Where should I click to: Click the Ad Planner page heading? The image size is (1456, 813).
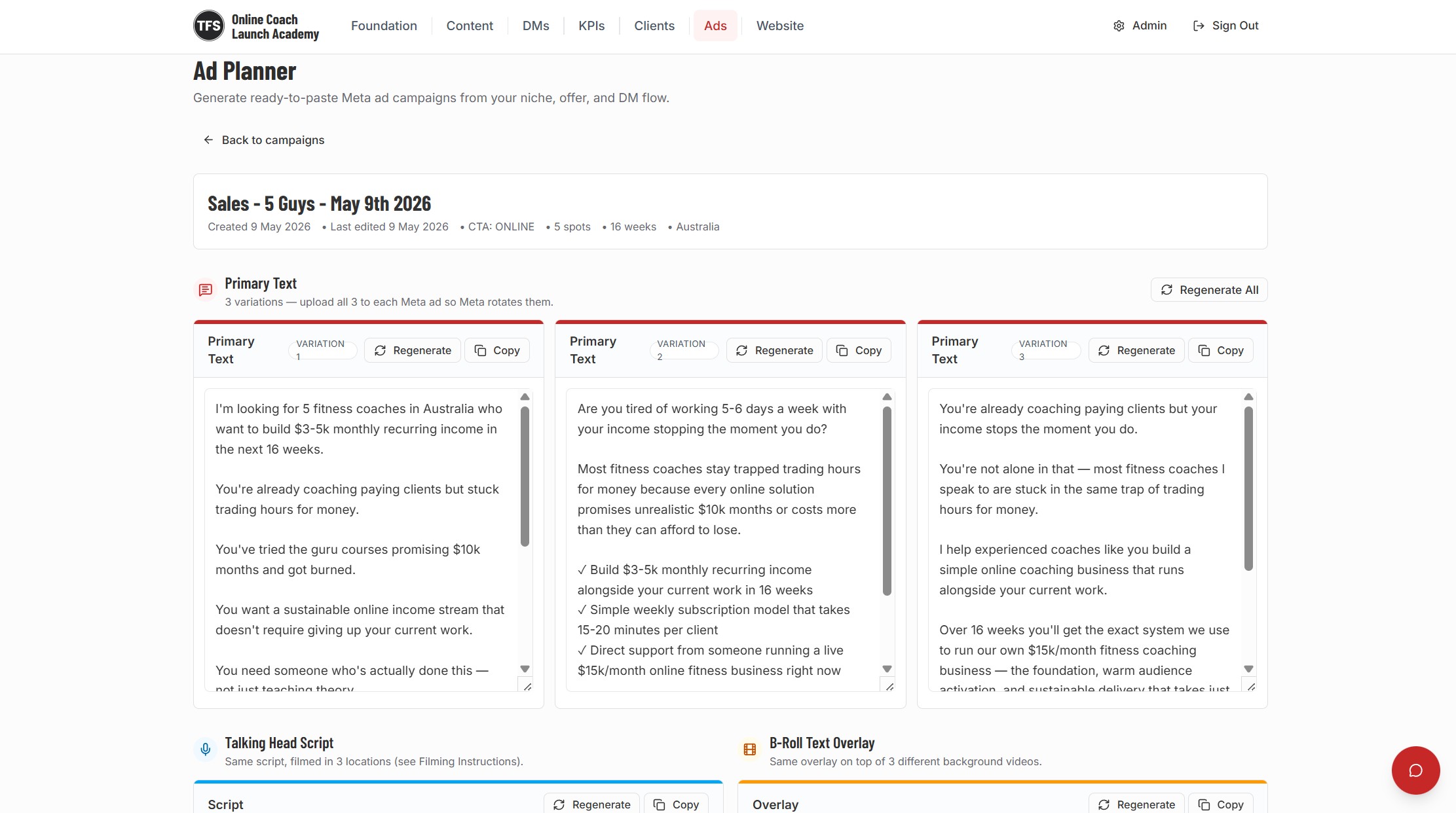(x=244, y=71)
